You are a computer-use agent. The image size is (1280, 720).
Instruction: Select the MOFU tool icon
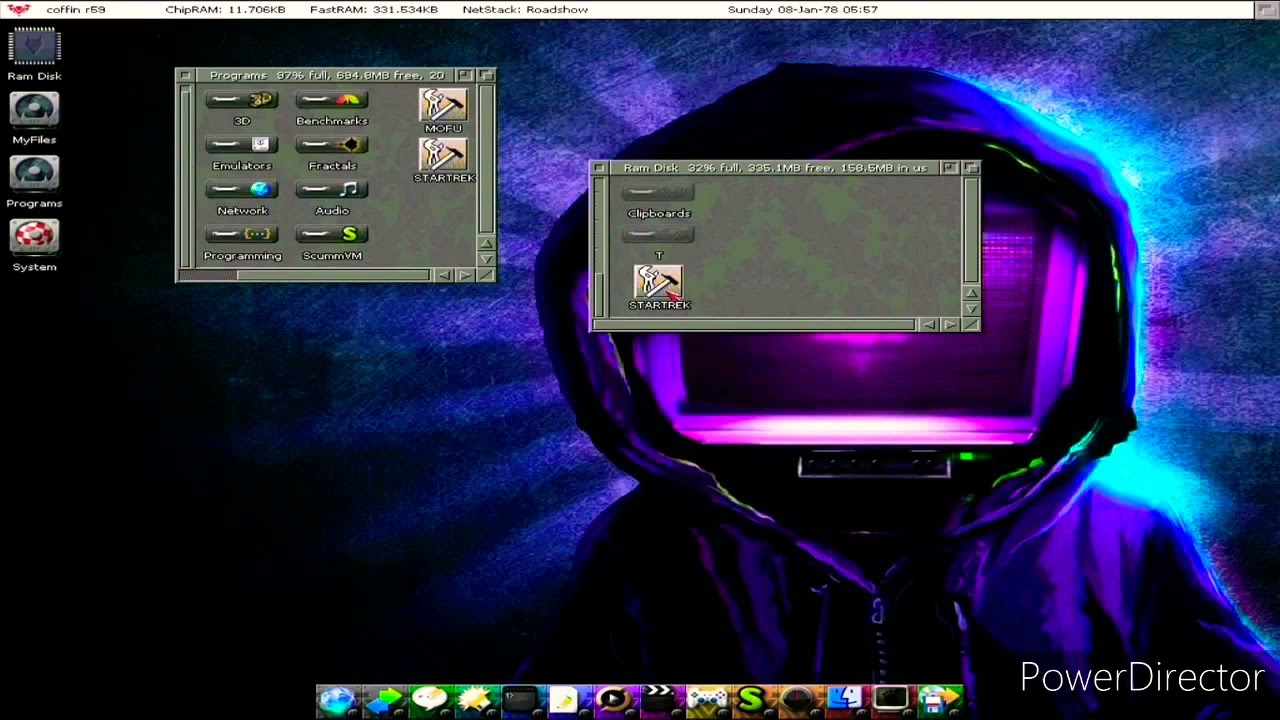pyautogui.click(x=443, y=111)
